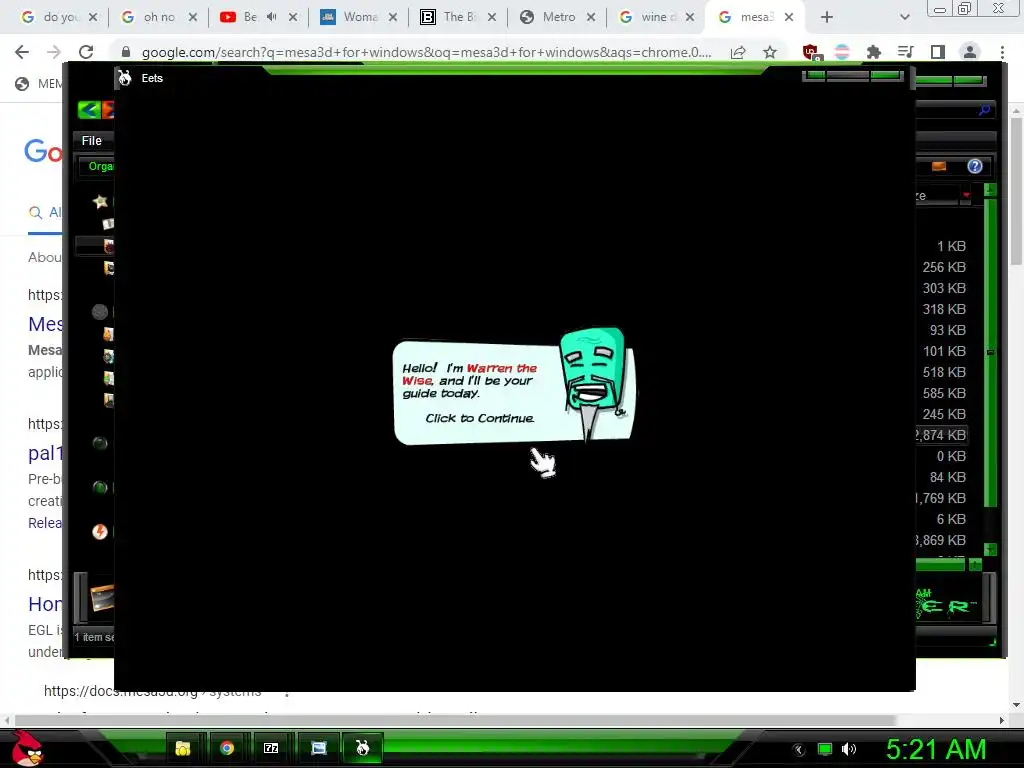Click Explorer preview pane icon
Image resolution: width=1024 pixels, height=768 pixels.
click(x=939, y=166)
